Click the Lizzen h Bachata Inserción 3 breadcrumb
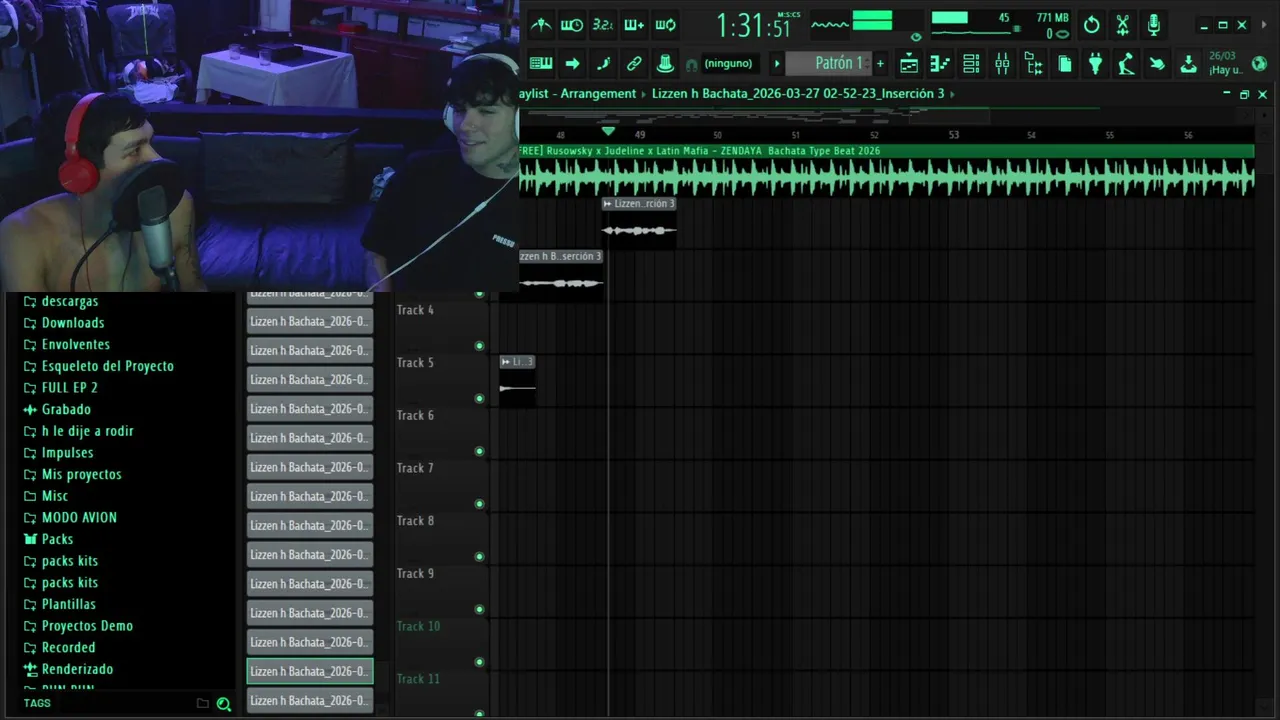The image size is (1280, 720). (798, 93)
